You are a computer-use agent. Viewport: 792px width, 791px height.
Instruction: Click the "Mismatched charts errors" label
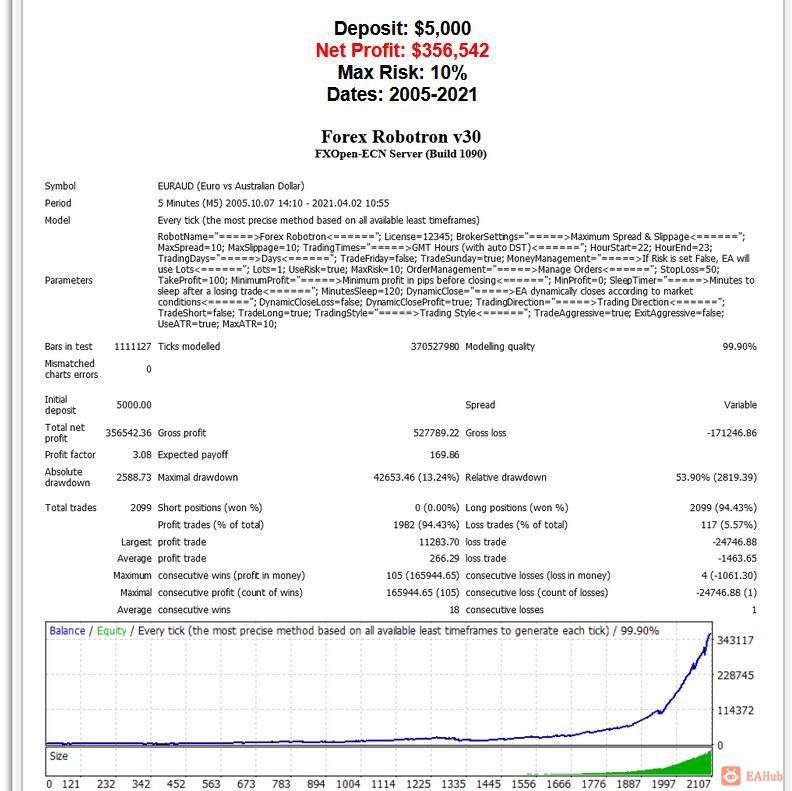click(71, 369)
